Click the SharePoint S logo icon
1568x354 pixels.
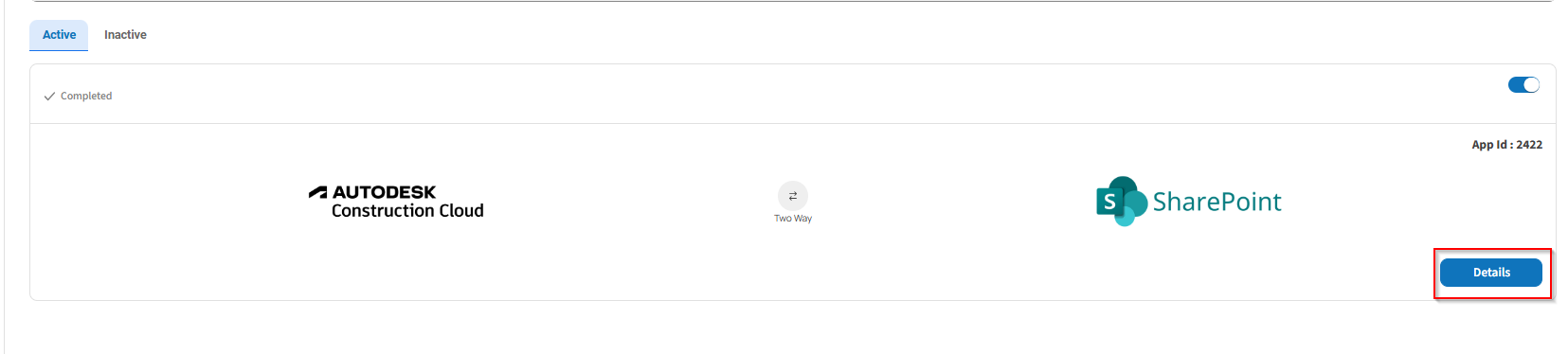point(1109,202)
